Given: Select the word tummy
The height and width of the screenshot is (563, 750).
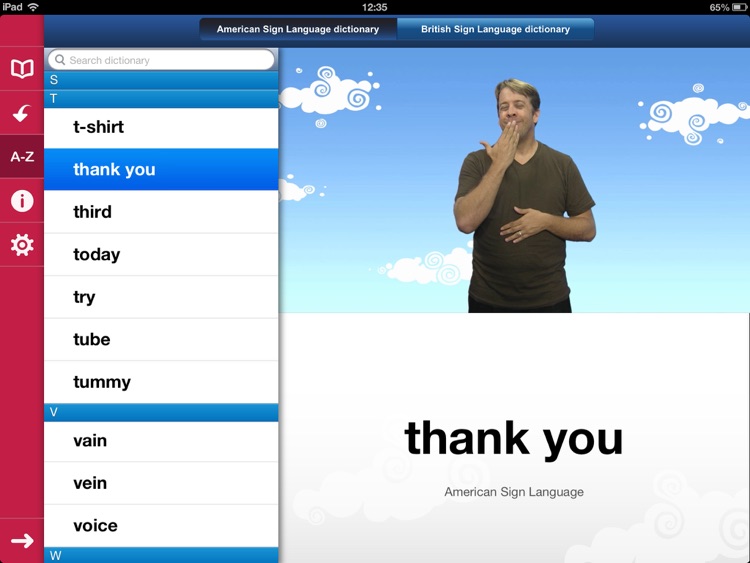Looking at the screenshot, I should tap(161, 382).
